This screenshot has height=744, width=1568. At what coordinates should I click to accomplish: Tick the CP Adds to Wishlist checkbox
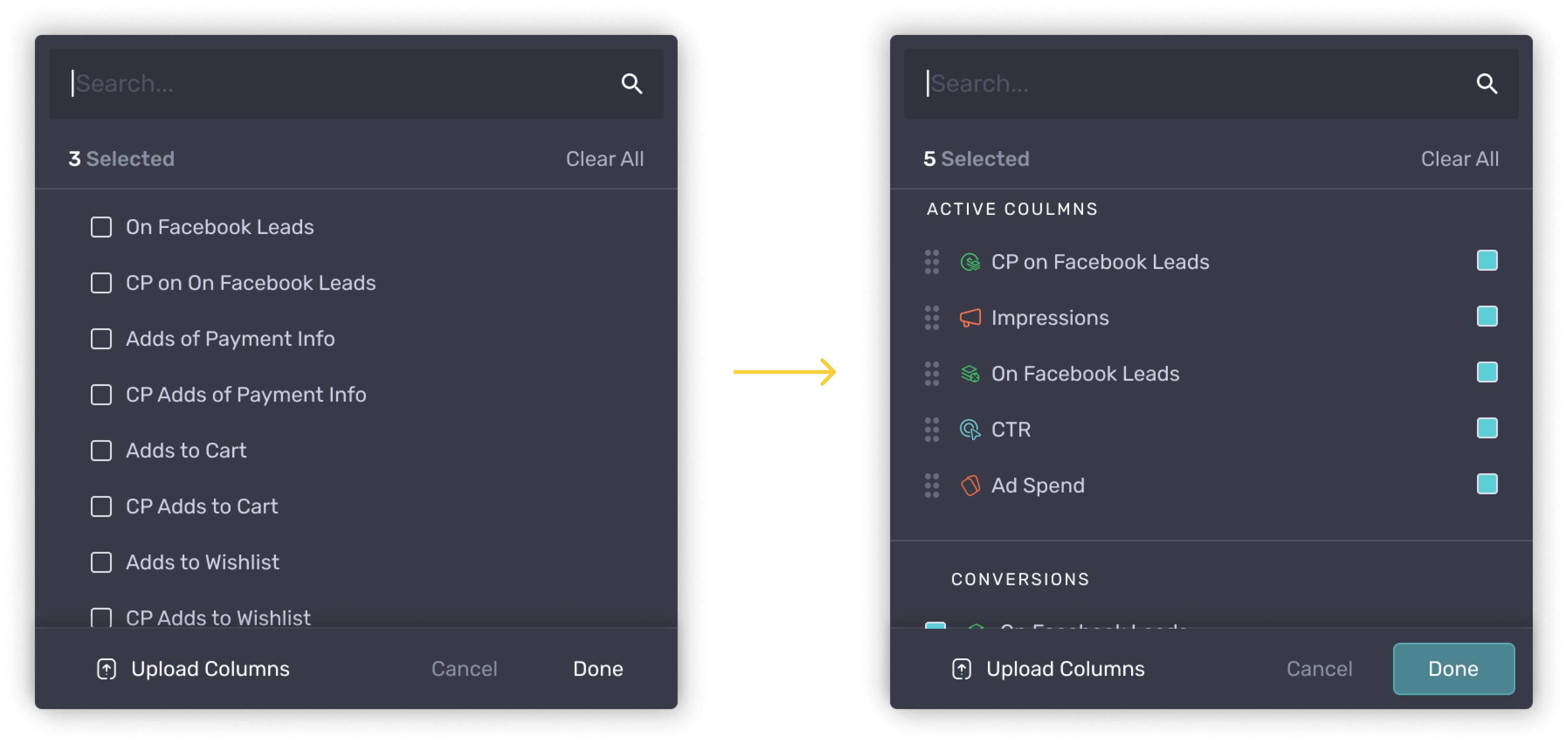tap(101, 617)
